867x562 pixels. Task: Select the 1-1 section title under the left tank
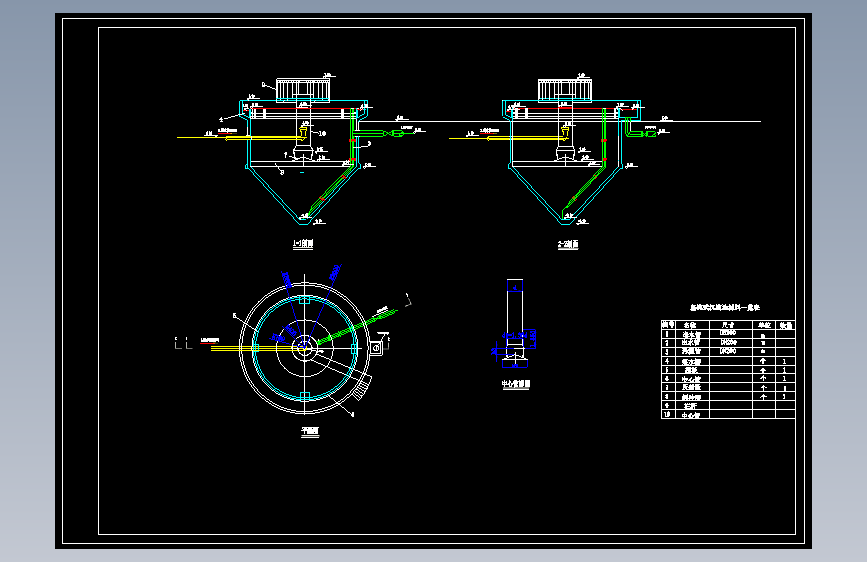point(303,244)
